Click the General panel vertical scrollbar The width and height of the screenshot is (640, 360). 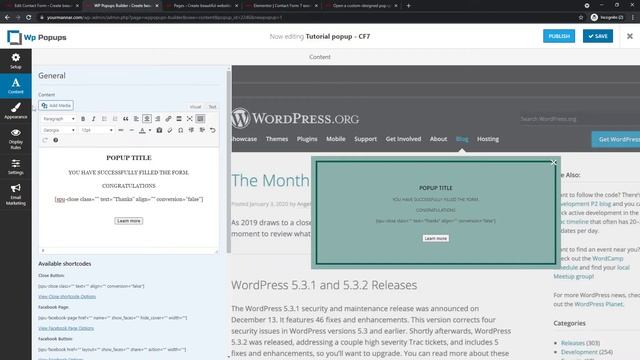point(229,161)
